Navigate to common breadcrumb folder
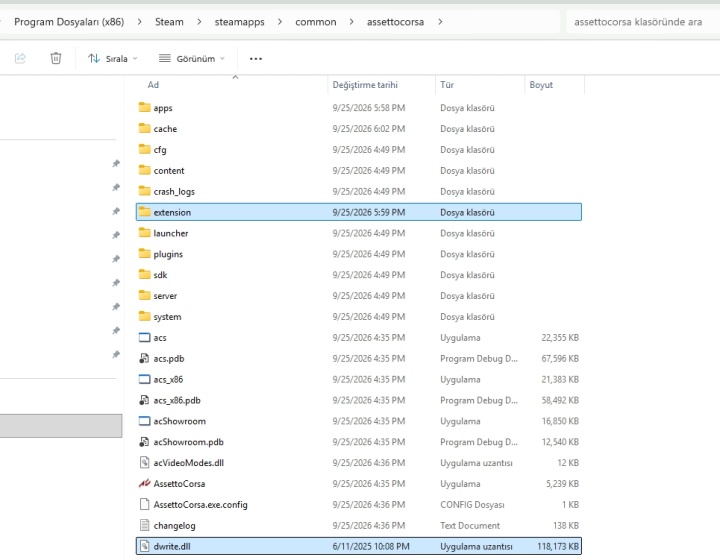Screen dimensions: 720x560 (315, 22)
